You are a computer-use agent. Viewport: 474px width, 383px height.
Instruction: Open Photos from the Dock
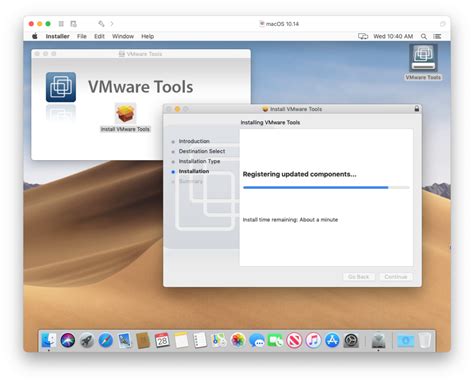pos(238,340)
